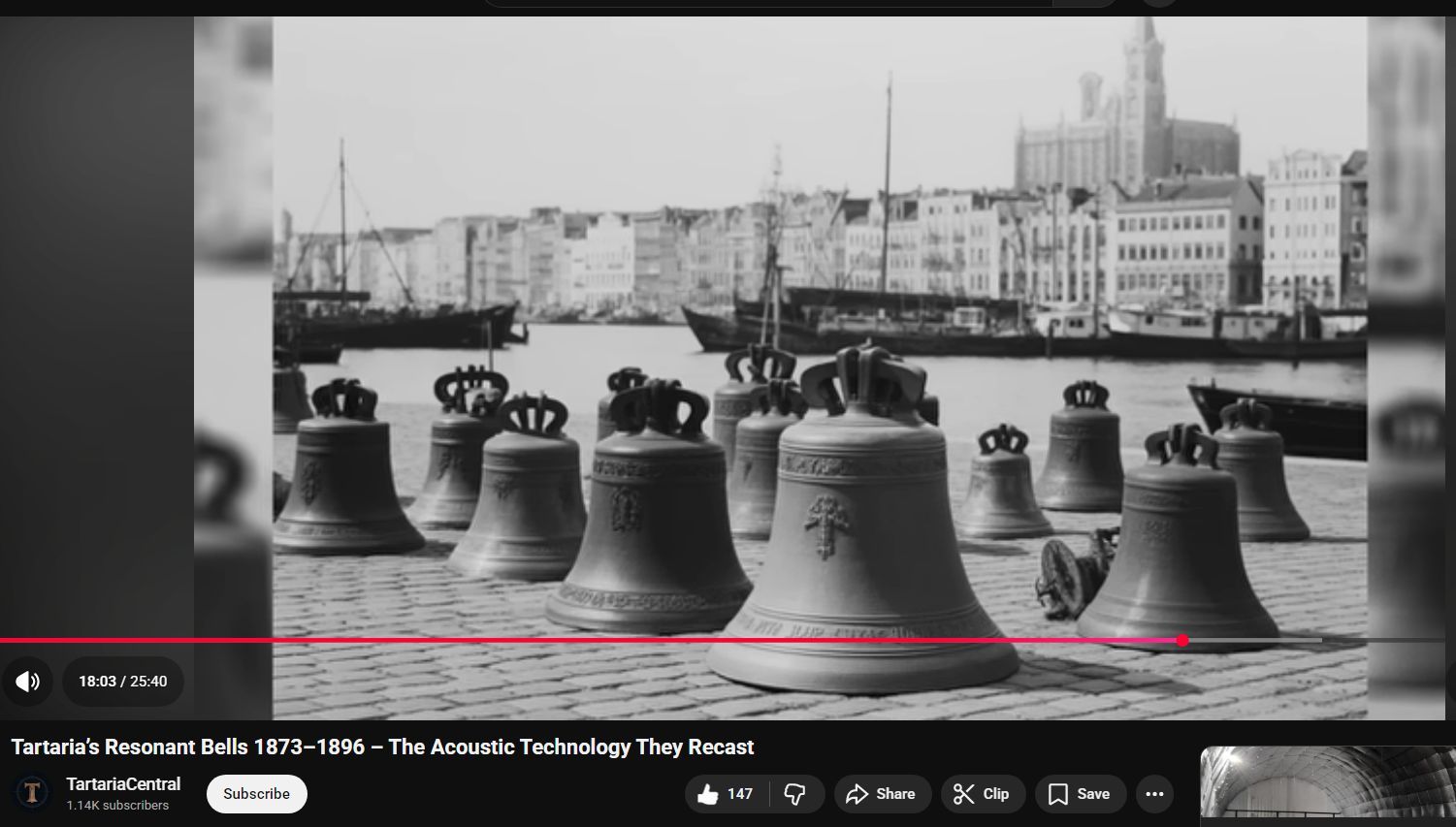The height and width of the screenshot is (827, 1456).
Task: Subscribe to the TartariaCentral channel
Action: 256,794
